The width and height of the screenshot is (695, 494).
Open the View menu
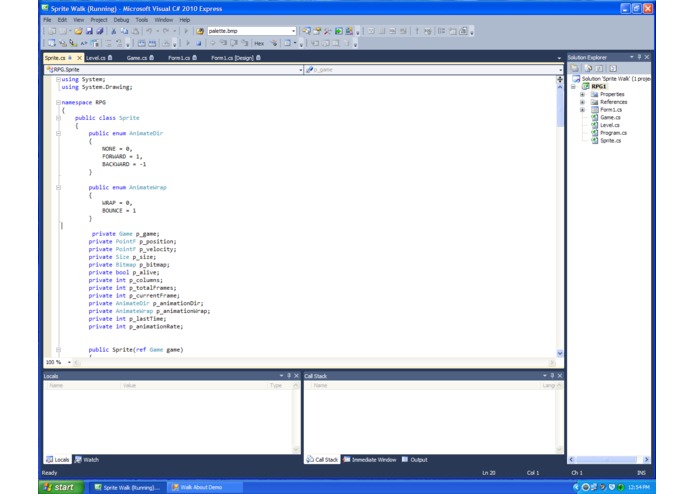(x=78, y=20)
